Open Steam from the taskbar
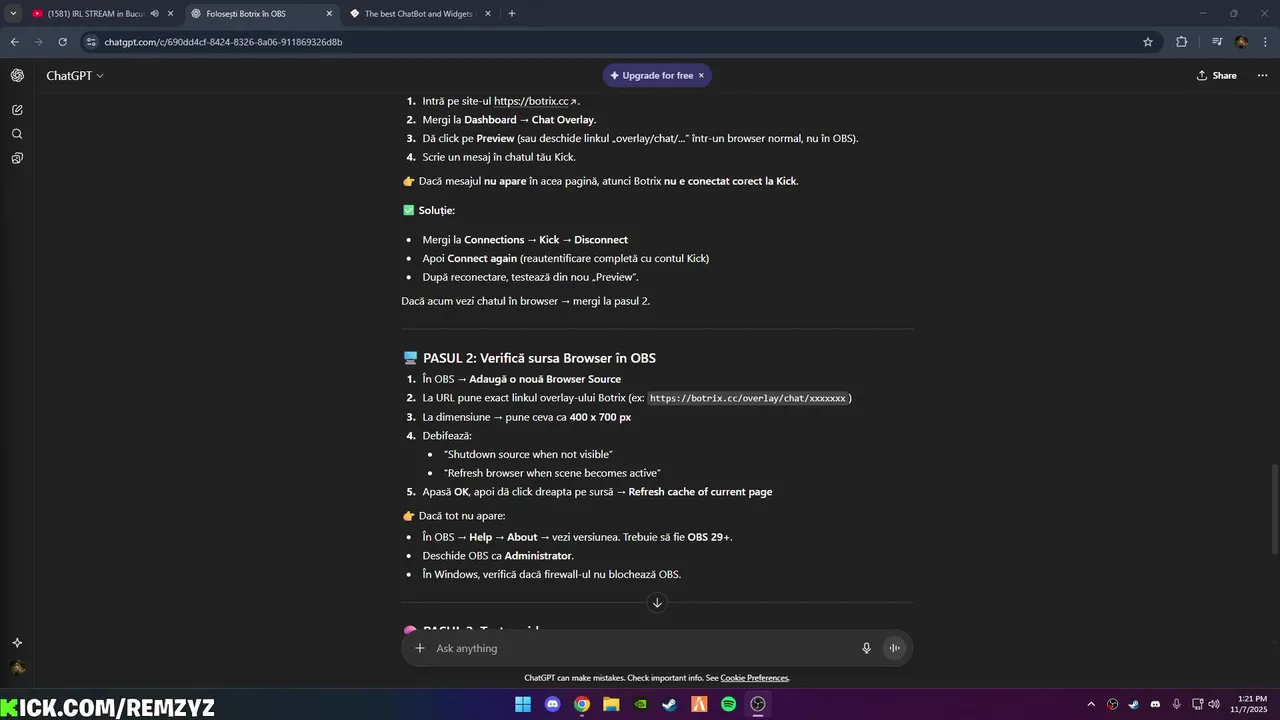Screen dimensions: 1280x720 (670, 704)
